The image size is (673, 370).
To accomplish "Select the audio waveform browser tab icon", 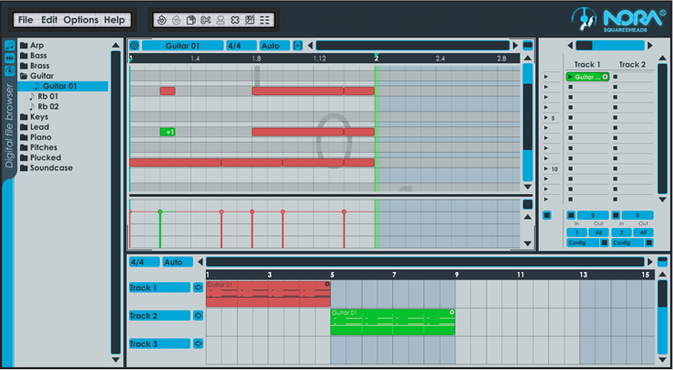I will (x=9, y=58).
